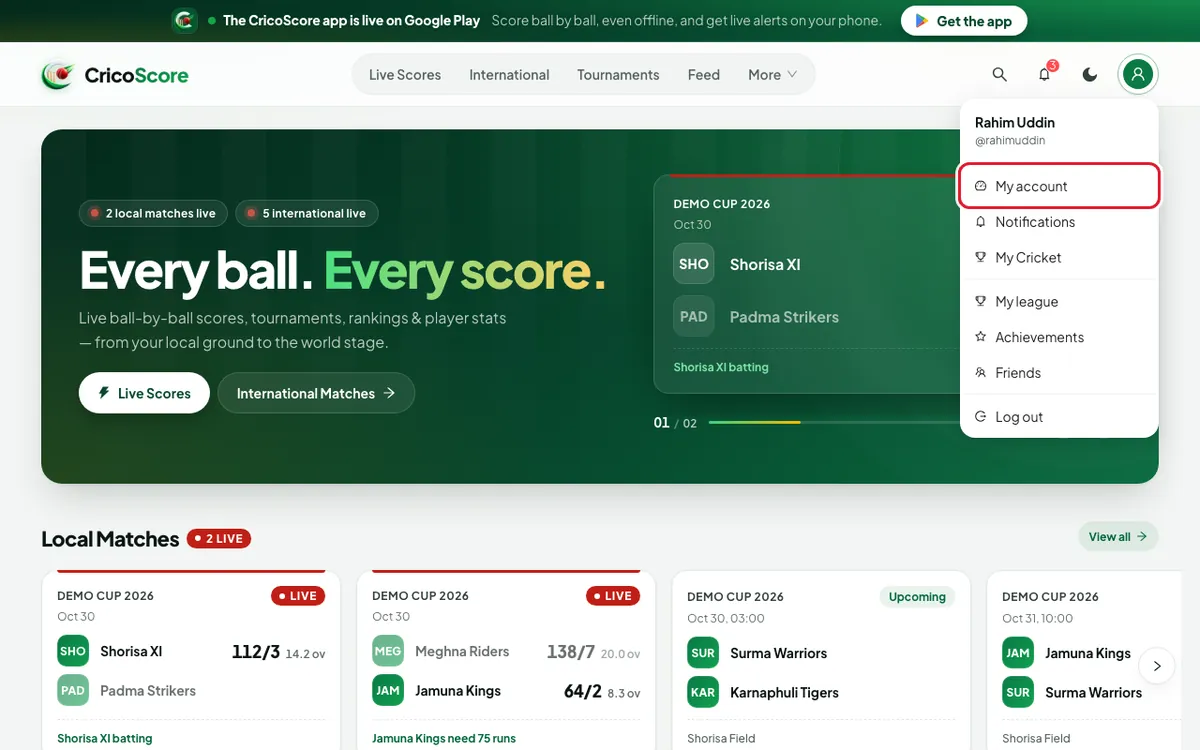The image size is (1200, 750).
Task: Click the PAD team badge in hero card
Action: pos(694,316)
